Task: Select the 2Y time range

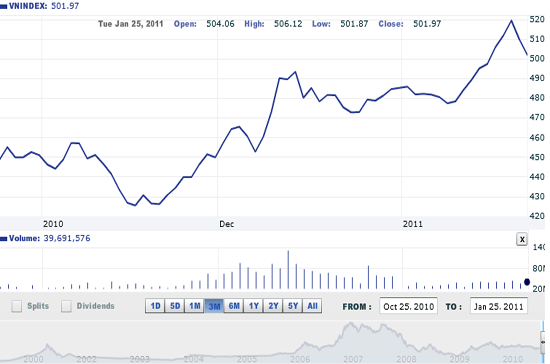Action: click(x=273, y=306)
